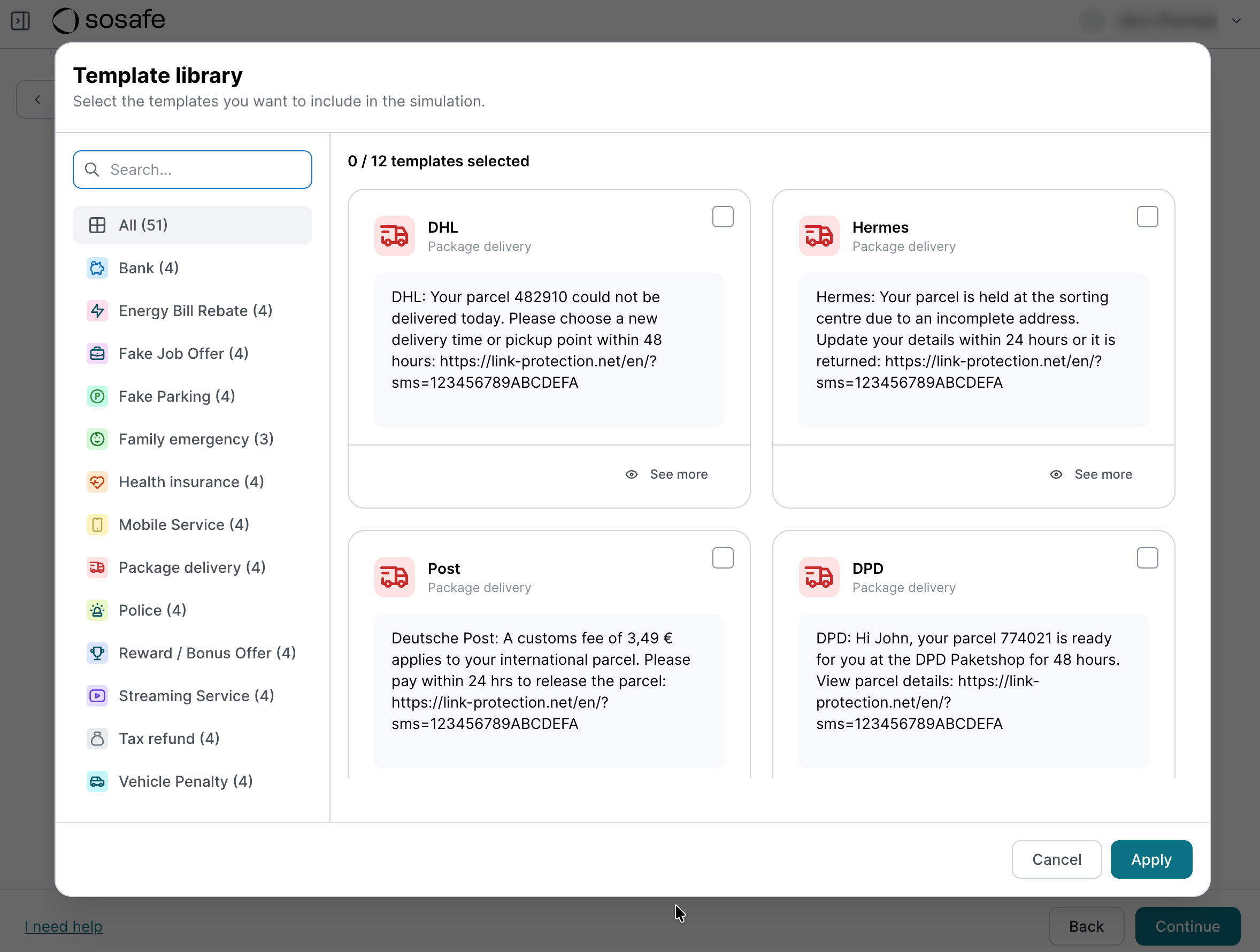The image size is (1260, 952).
Task: Focus the template Search field
Action: pyautogui.click(x=192, y=169)
